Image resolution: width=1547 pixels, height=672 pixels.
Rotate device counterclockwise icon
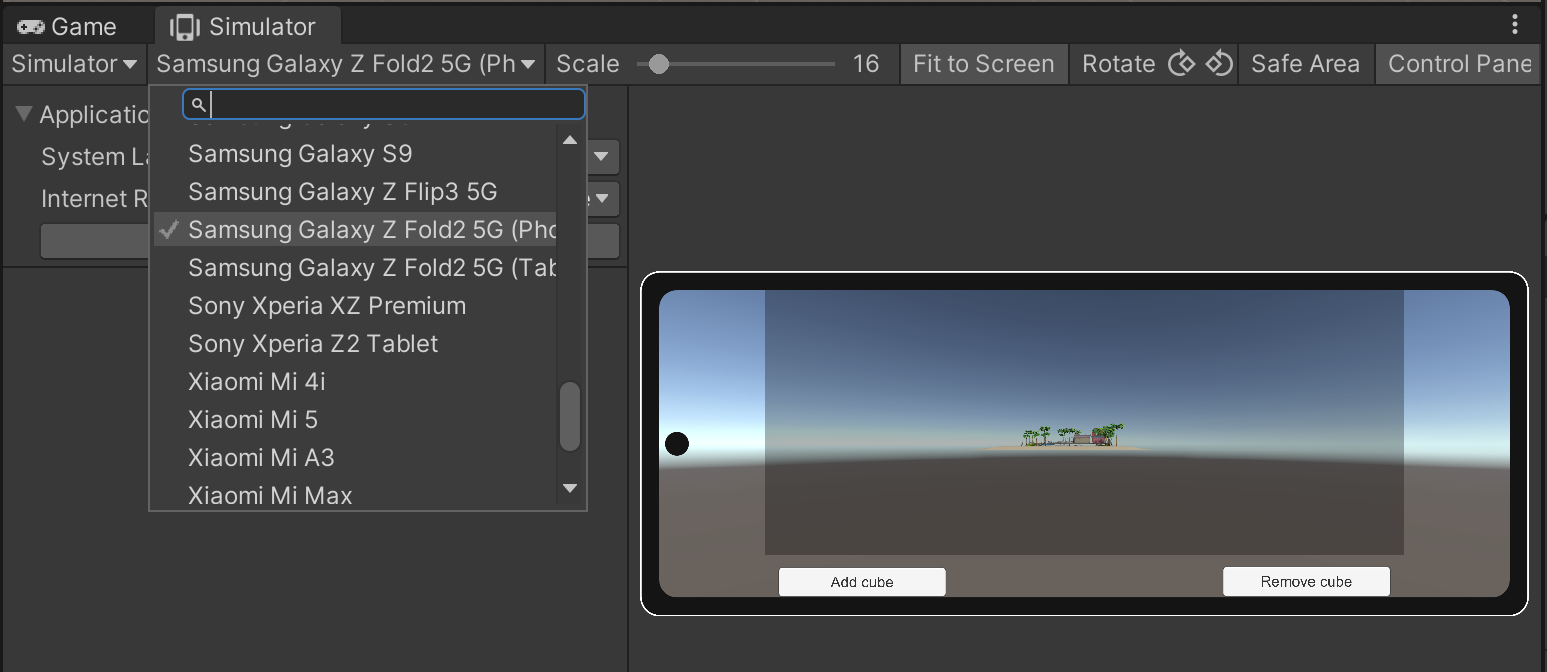1218,64
